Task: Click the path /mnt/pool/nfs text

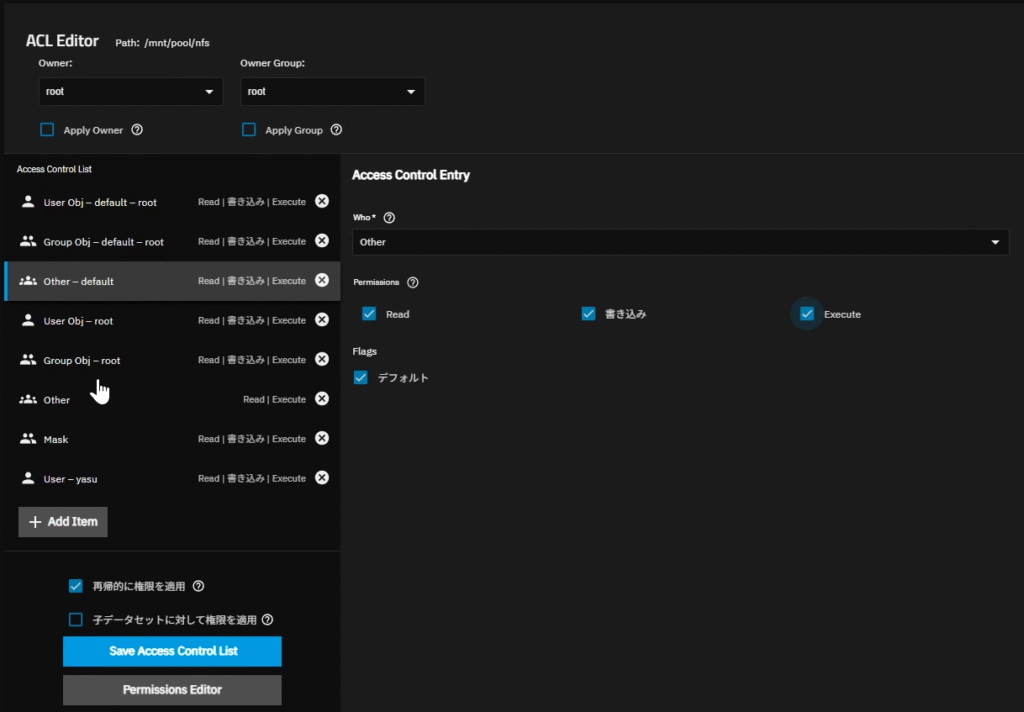Action: 177,42
